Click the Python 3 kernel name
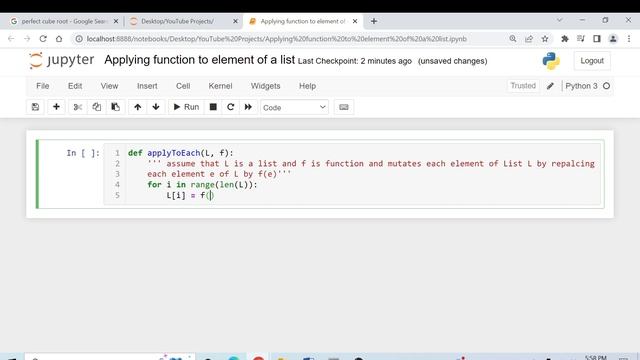The width and height of the screenshot is (640, 360). (x=581, y=86)
